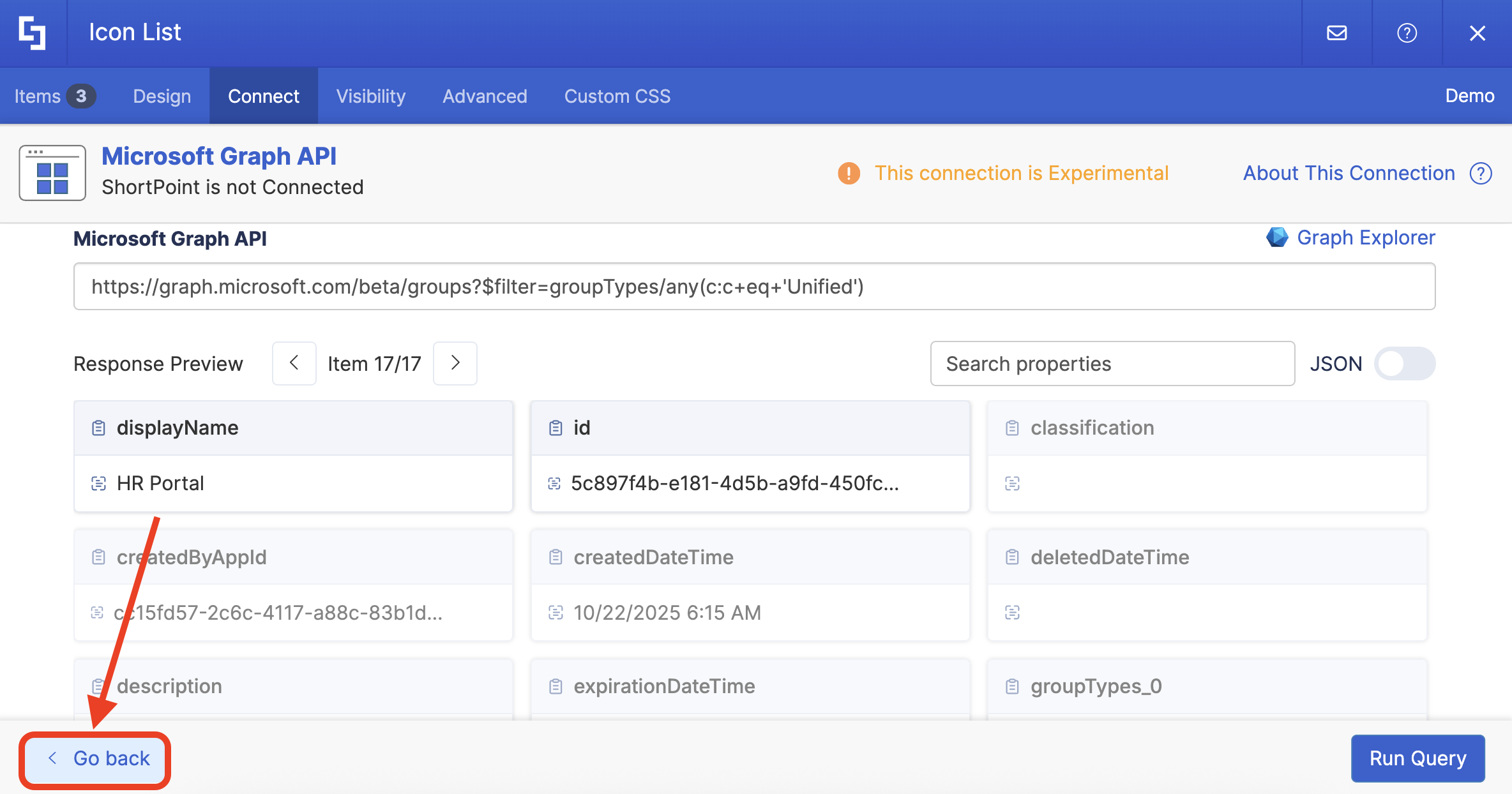Click the Graph Explorer gem icon
Viewport: 1512px width, 794px height.
(1276, 237)
